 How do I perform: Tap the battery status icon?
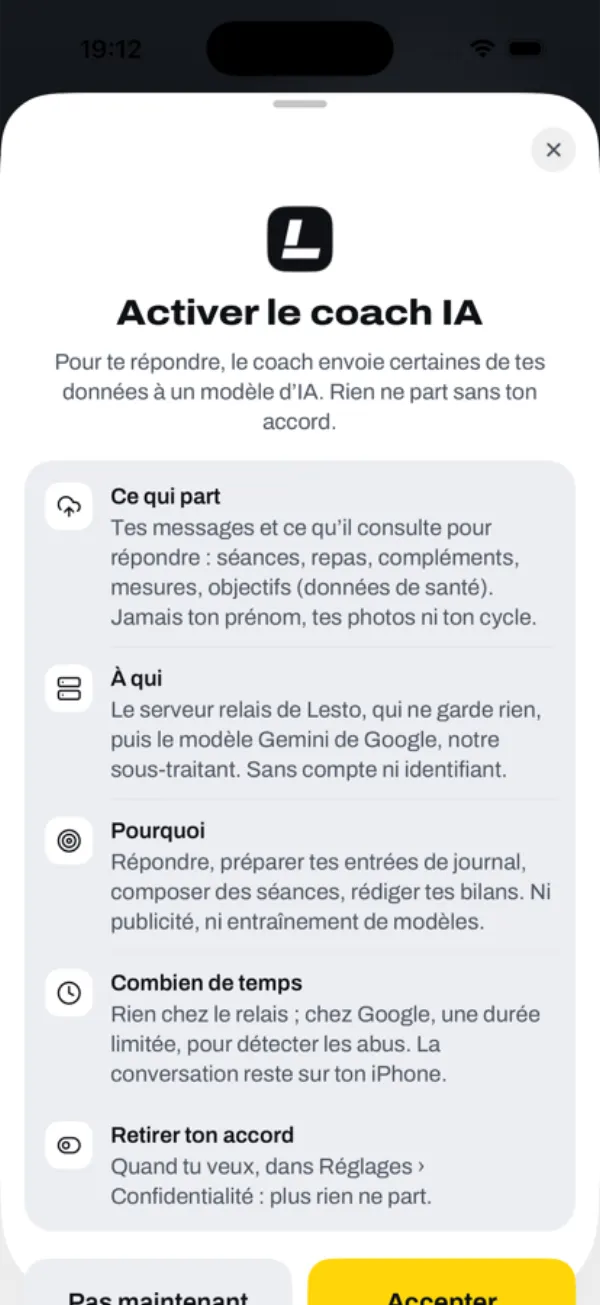point(525,48)
